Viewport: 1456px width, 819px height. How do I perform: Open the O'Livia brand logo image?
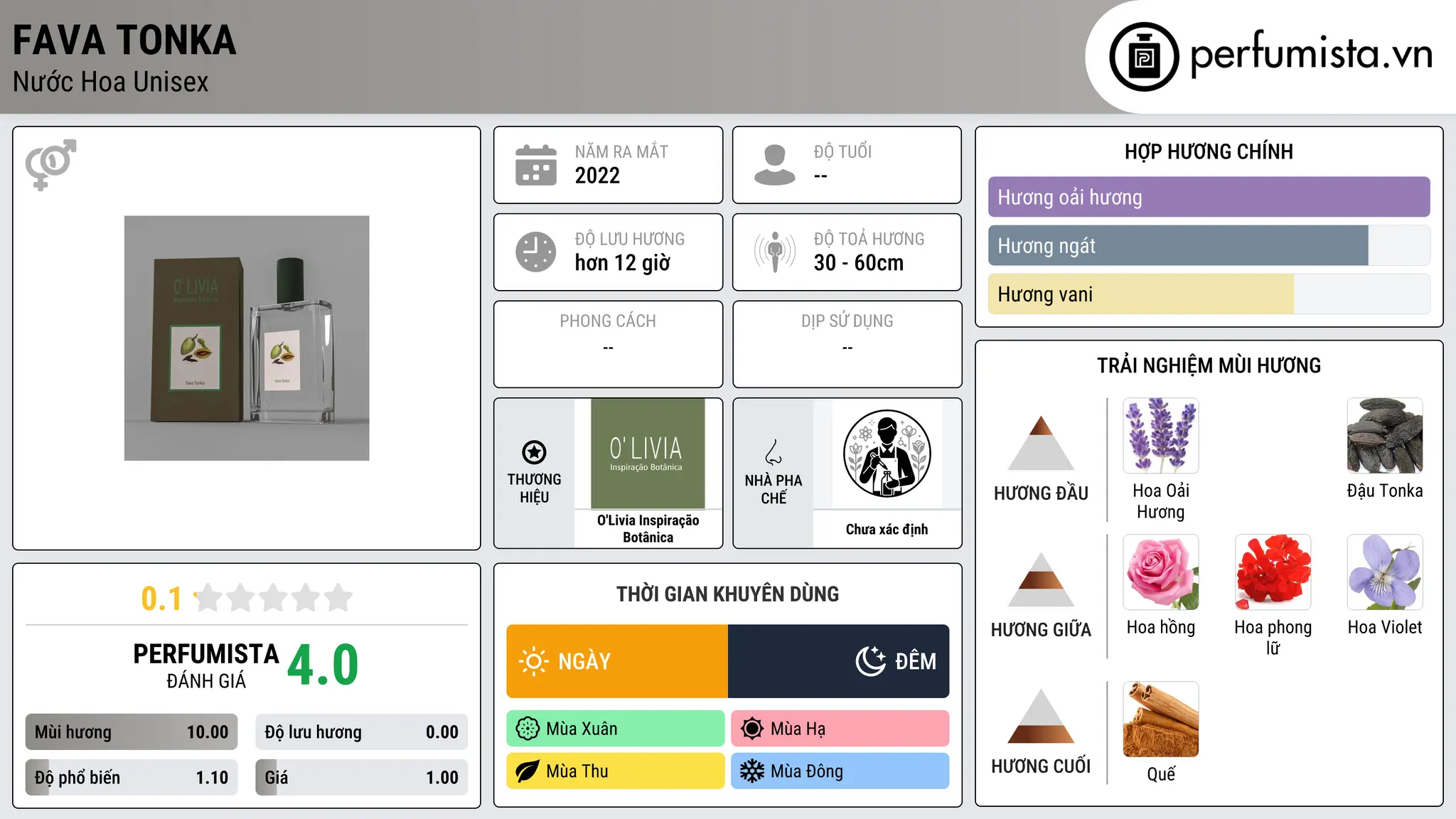[648, 454]
